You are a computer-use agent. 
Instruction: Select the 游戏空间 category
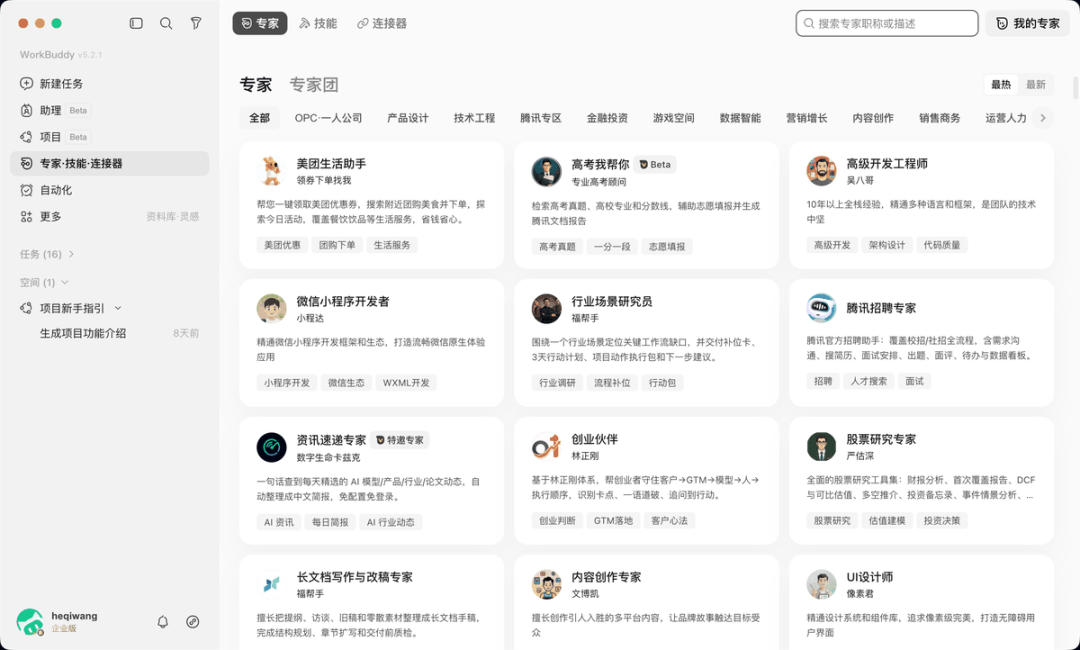[674, 118]
